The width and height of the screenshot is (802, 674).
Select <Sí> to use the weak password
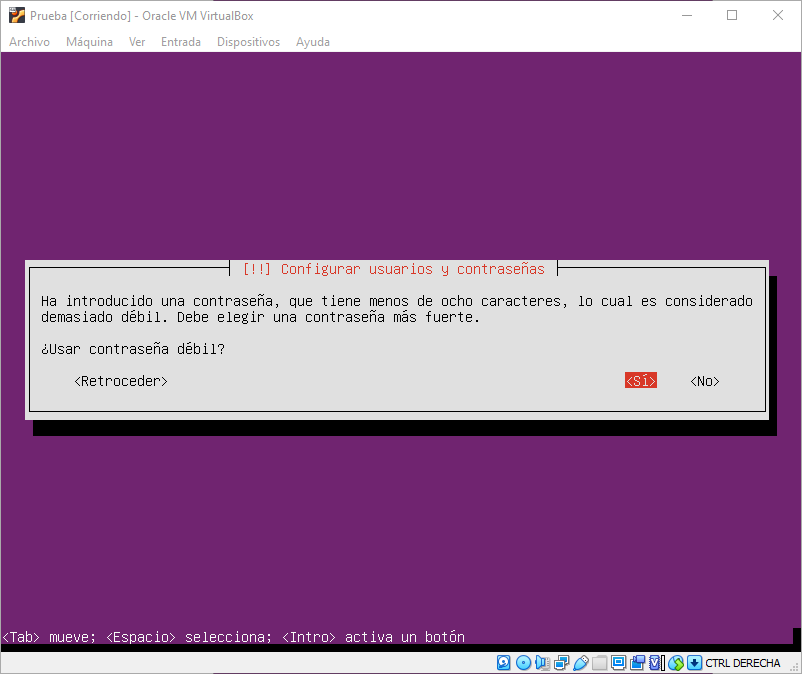pyautogui.click(x=641, y=381)
